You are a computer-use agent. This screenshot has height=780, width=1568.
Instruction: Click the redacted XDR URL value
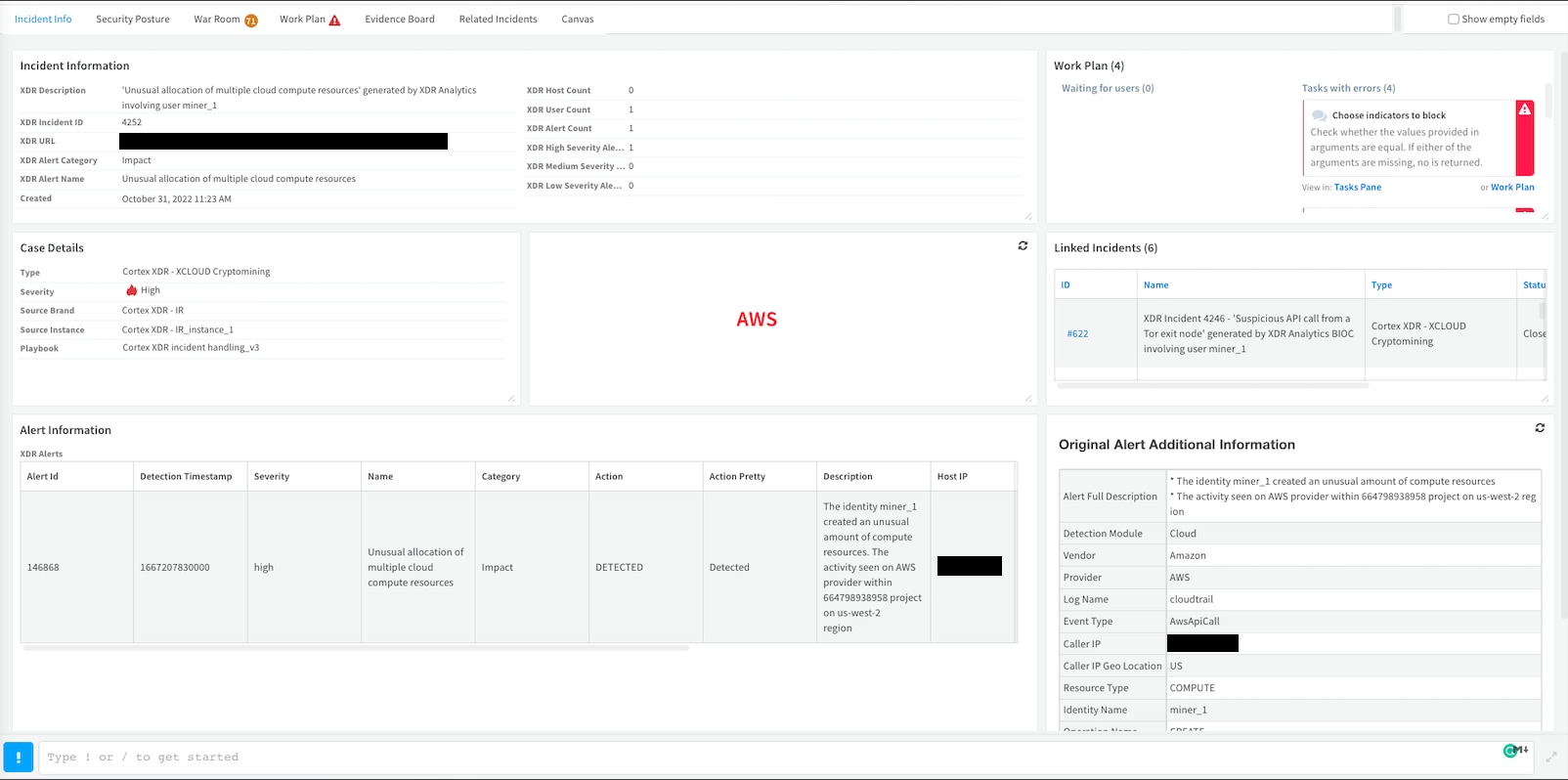click(x=283, y=142)
